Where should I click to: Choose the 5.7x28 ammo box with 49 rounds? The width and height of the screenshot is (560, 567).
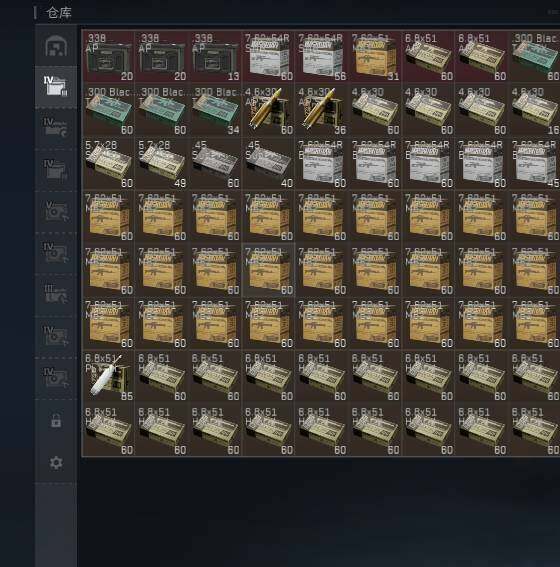coord(162,163)
